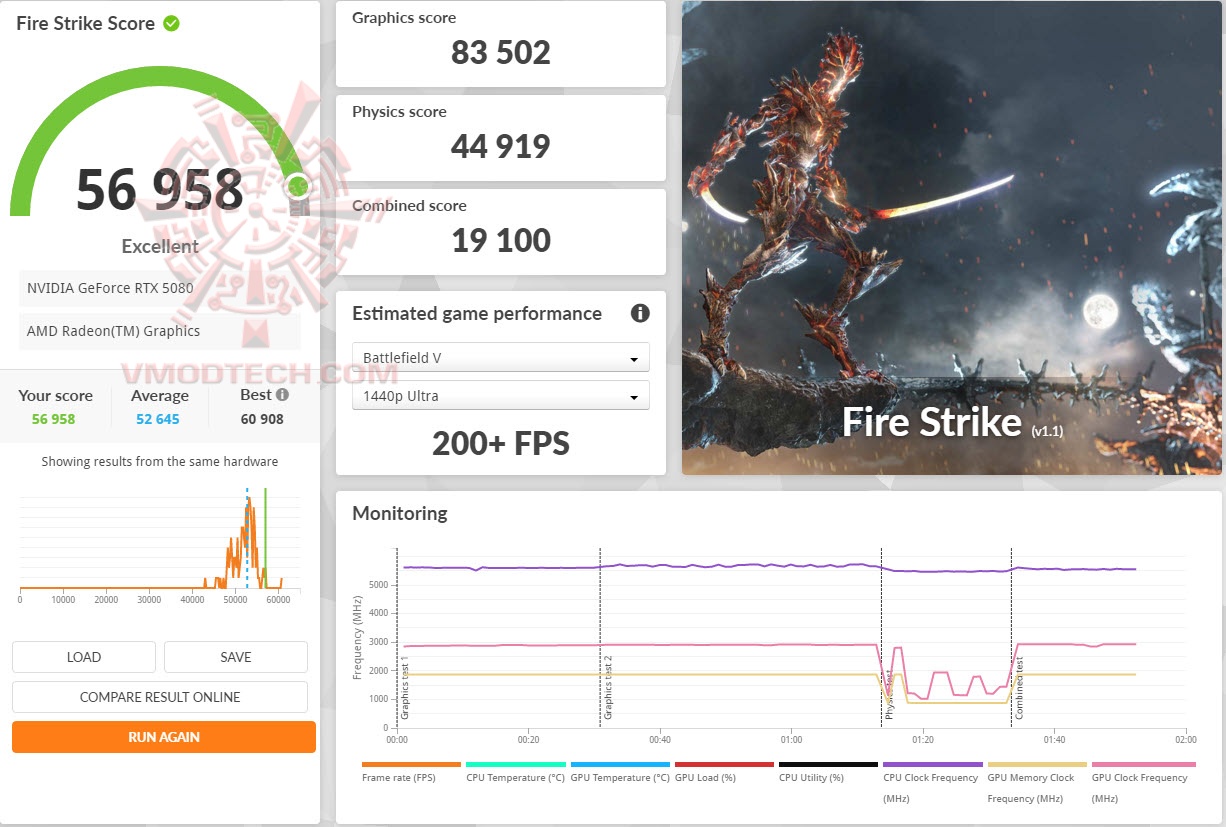
Task: Click the green validation checkmark icon
Action: 171,22
